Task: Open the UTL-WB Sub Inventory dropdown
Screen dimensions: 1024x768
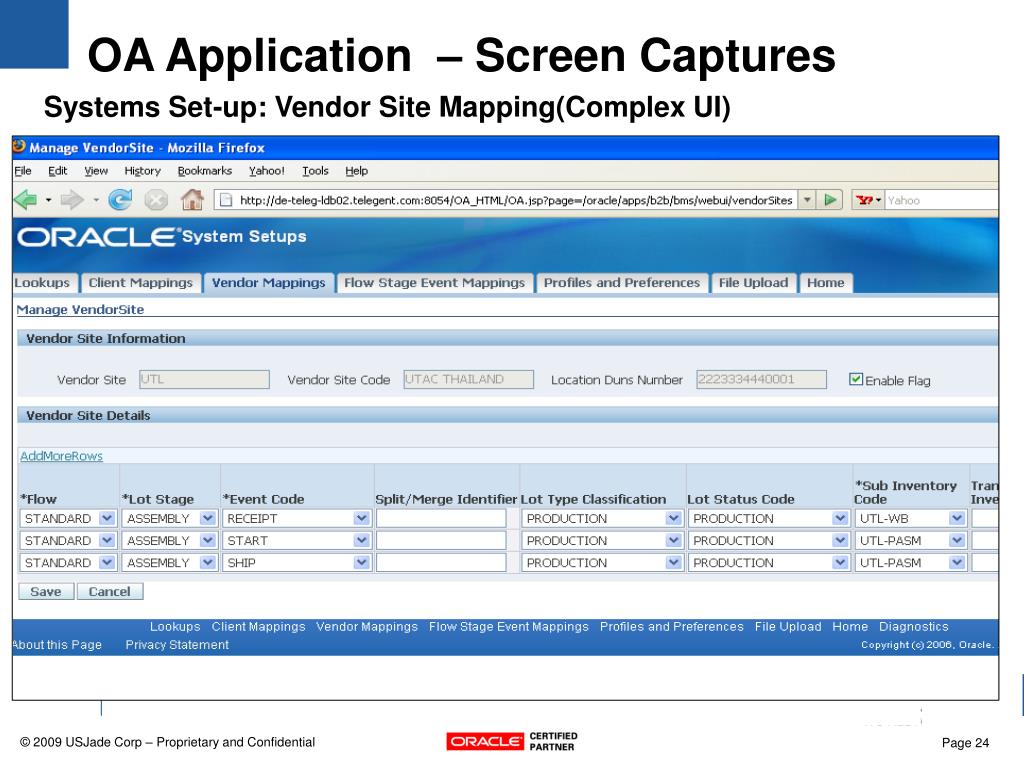Action: tap(957, 519)
